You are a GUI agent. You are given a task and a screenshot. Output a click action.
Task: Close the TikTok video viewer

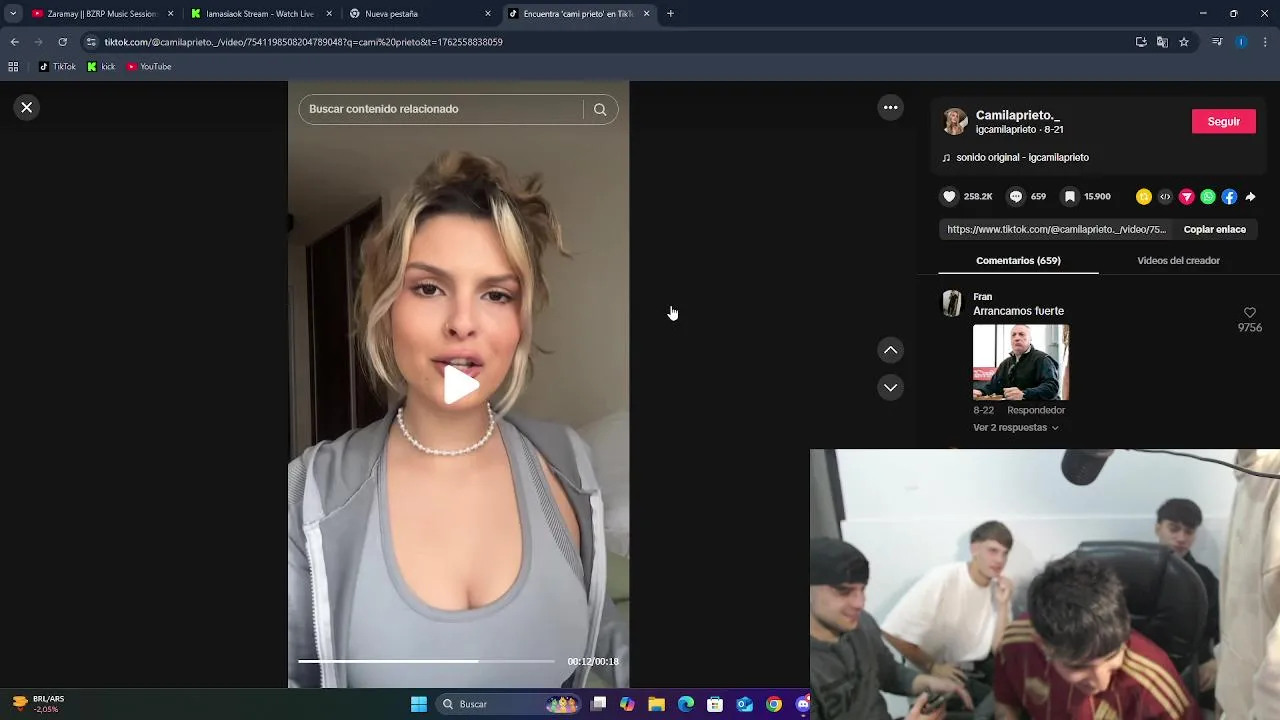click(27, 107)
